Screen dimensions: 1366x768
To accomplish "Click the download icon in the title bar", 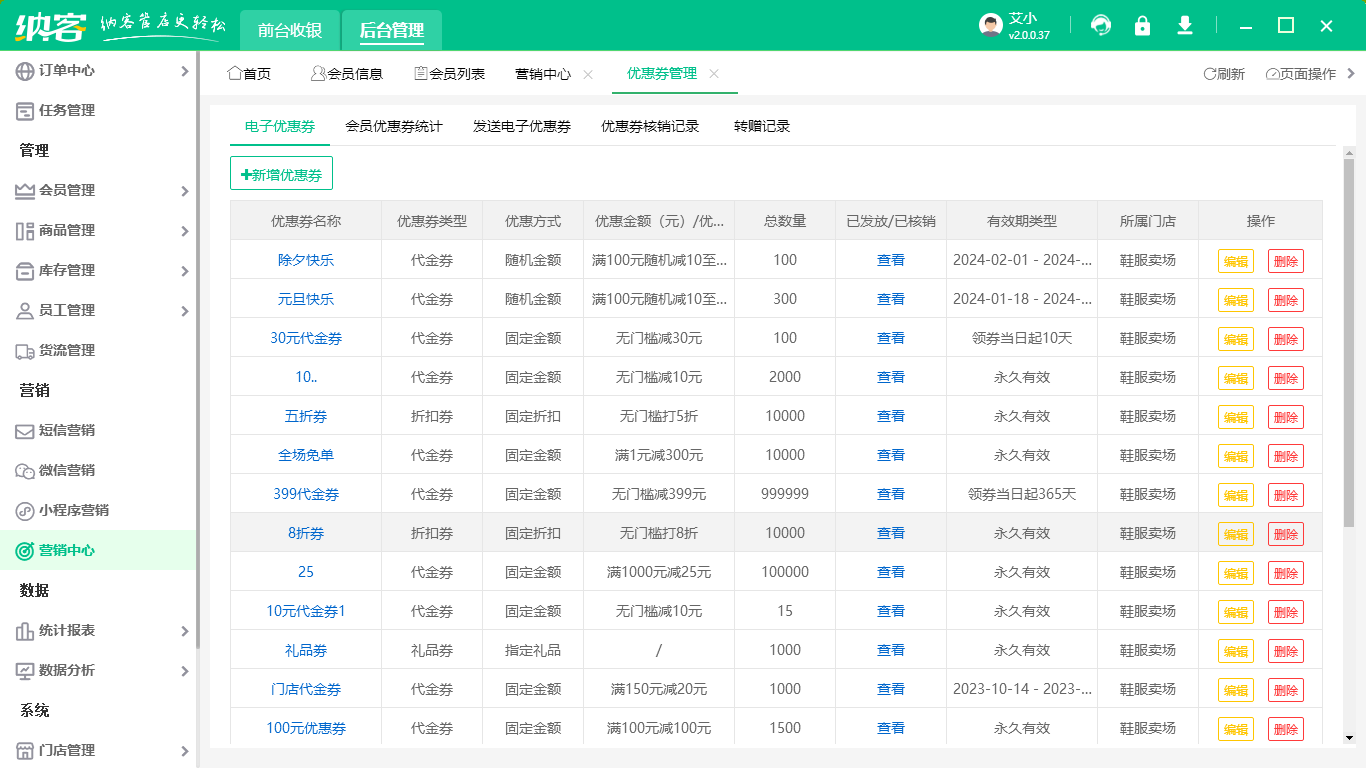I will [1184, 25].
